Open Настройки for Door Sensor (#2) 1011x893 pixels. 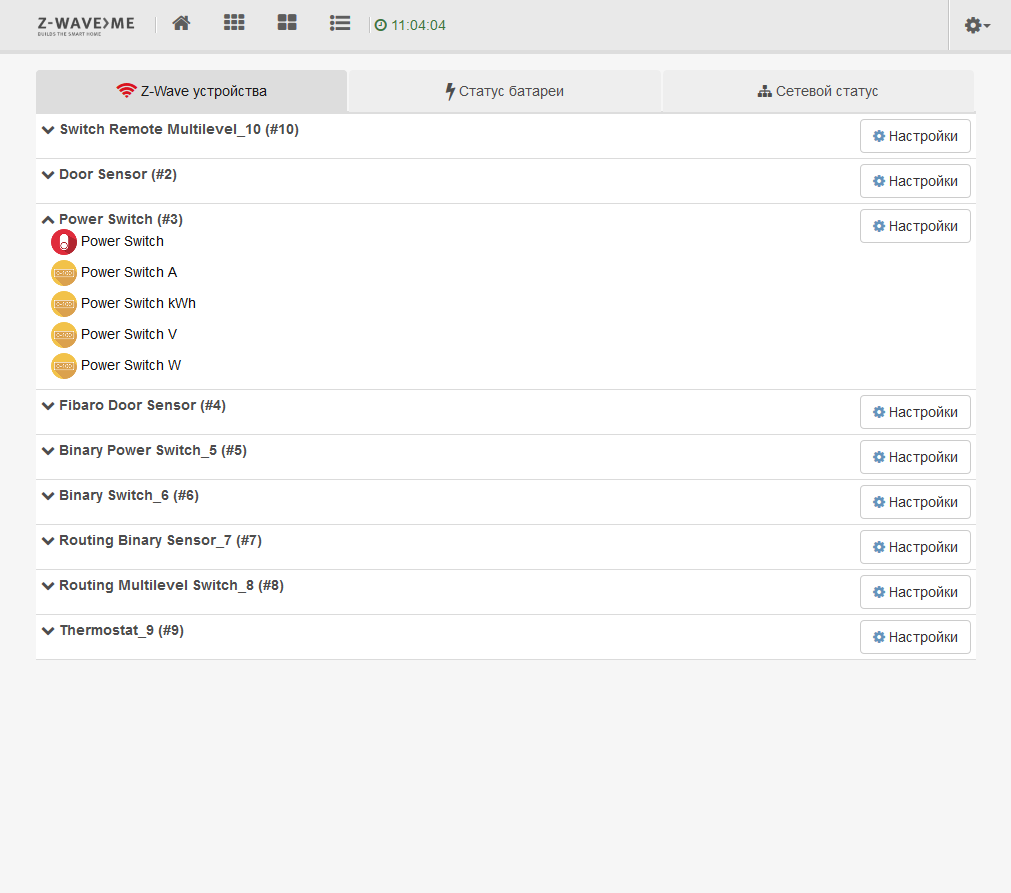pyautogui.click(x=915, y=181)
